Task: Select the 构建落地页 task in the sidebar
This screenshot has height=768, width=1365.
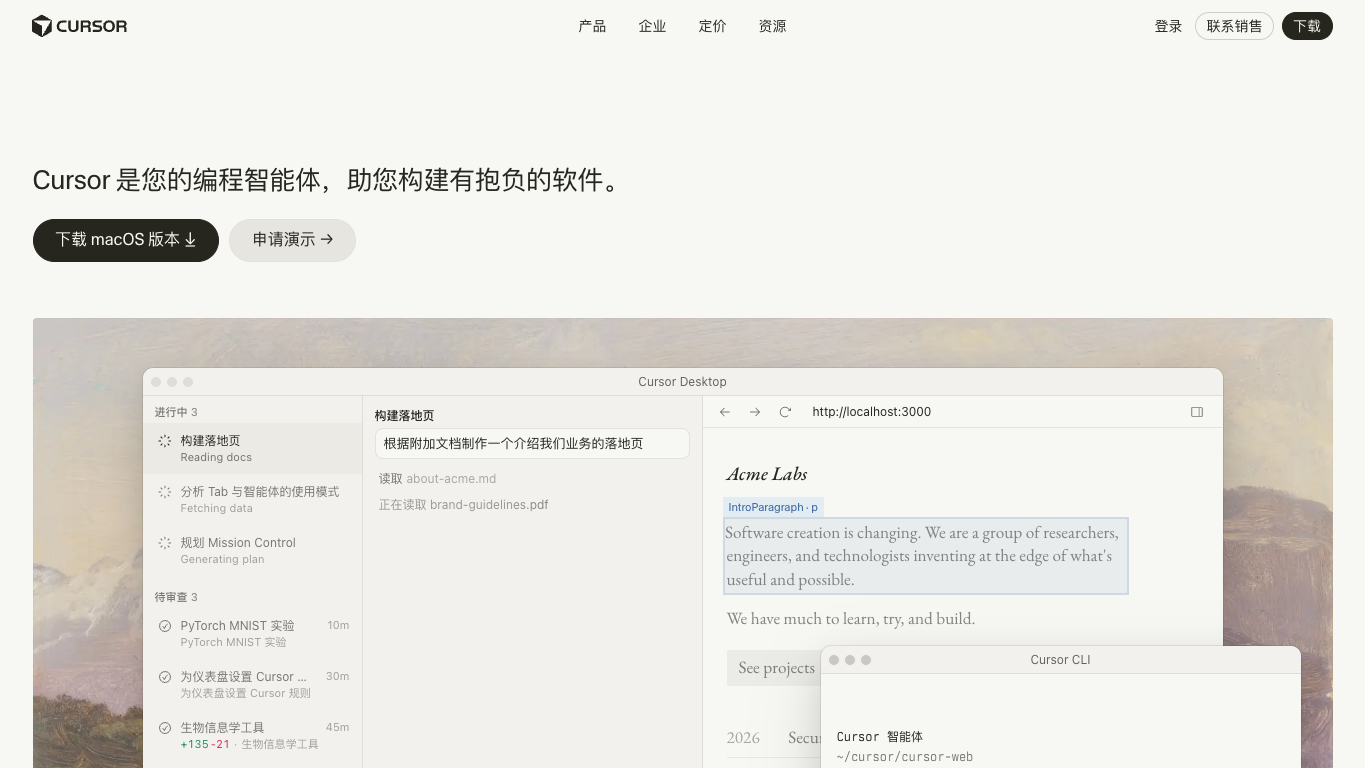Action: [x=253, y=448]
